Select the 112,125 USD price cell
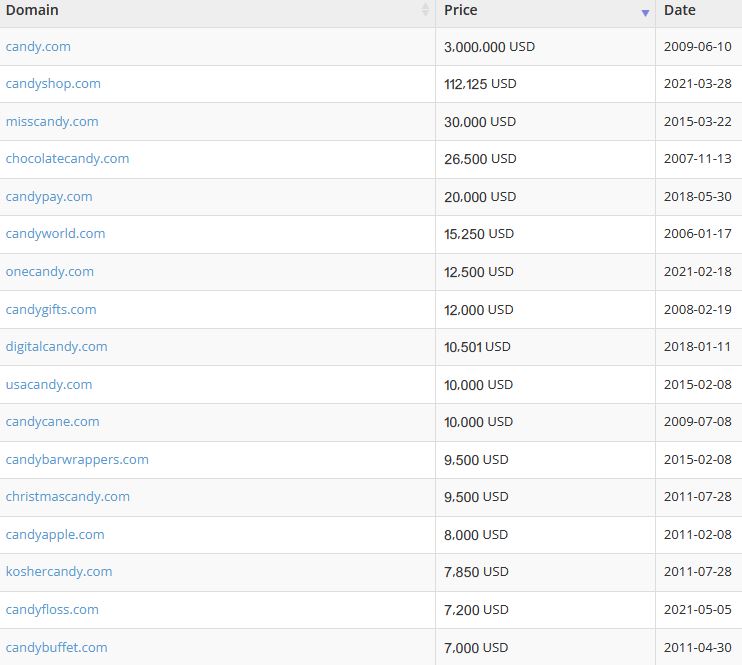This screenshot has width=742, height=665. click(x=546, y=84)
